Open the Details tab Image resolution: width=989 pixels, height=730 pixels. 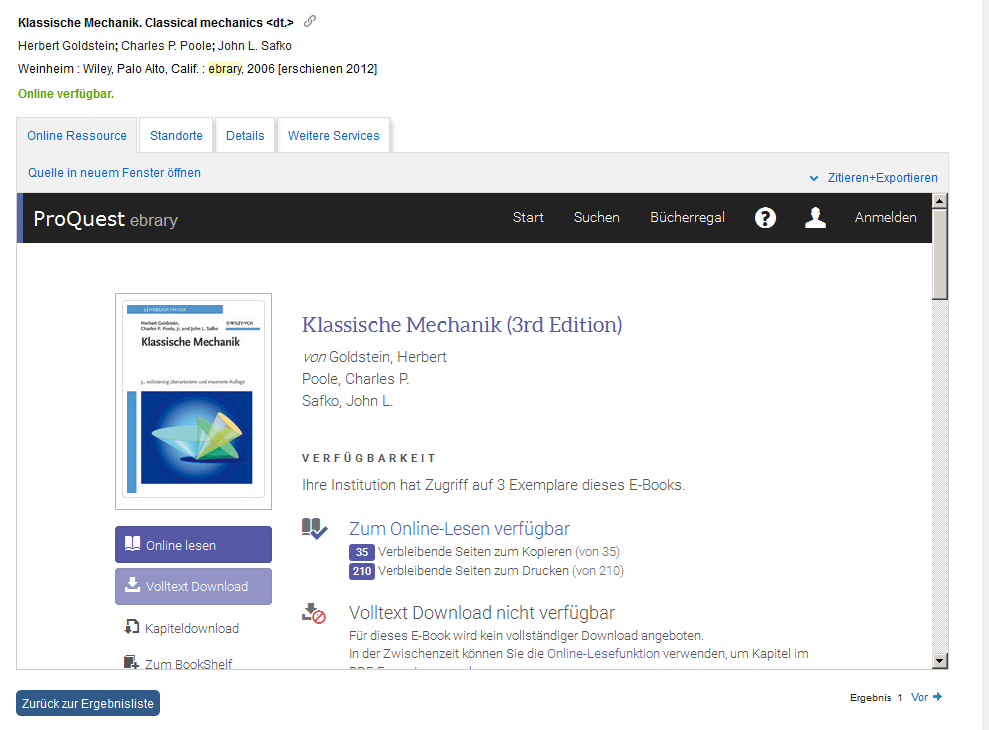[x=245, y=135]
